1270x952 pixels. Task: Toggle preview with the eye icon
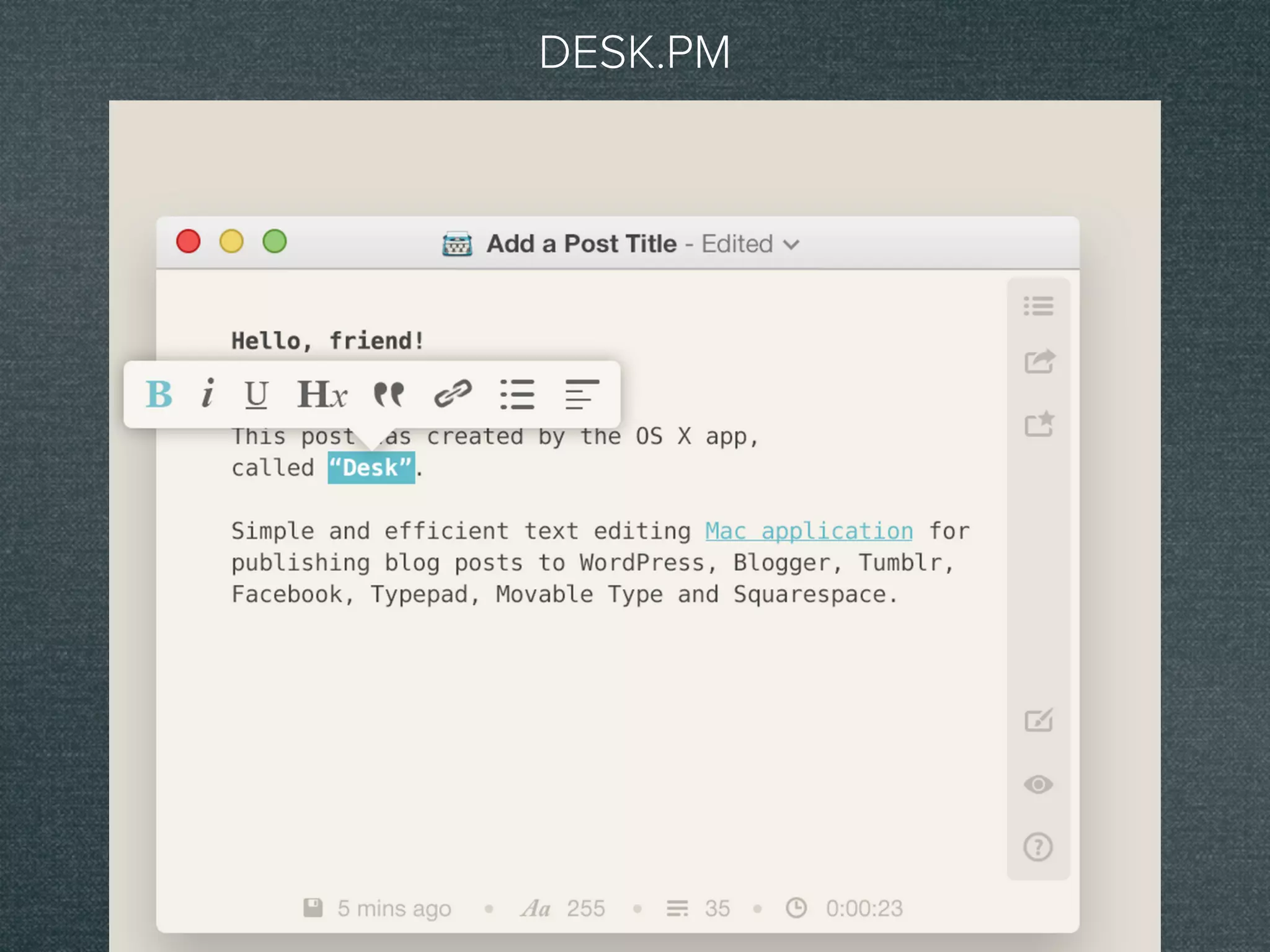(1039, 785)
